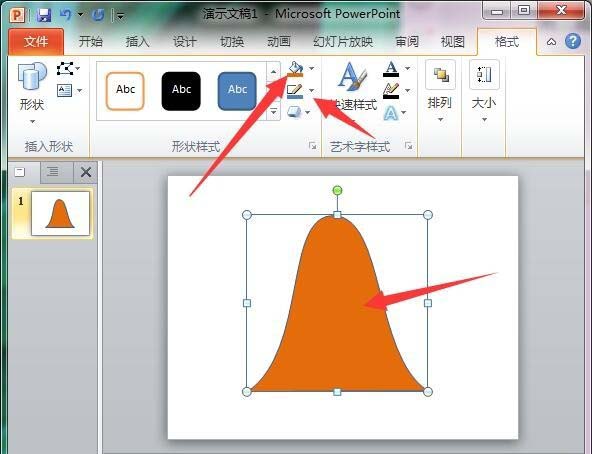This screenshot has height=454, width=592.
Task: Click the Text Fill letter A icon
Action: [391, 69]
